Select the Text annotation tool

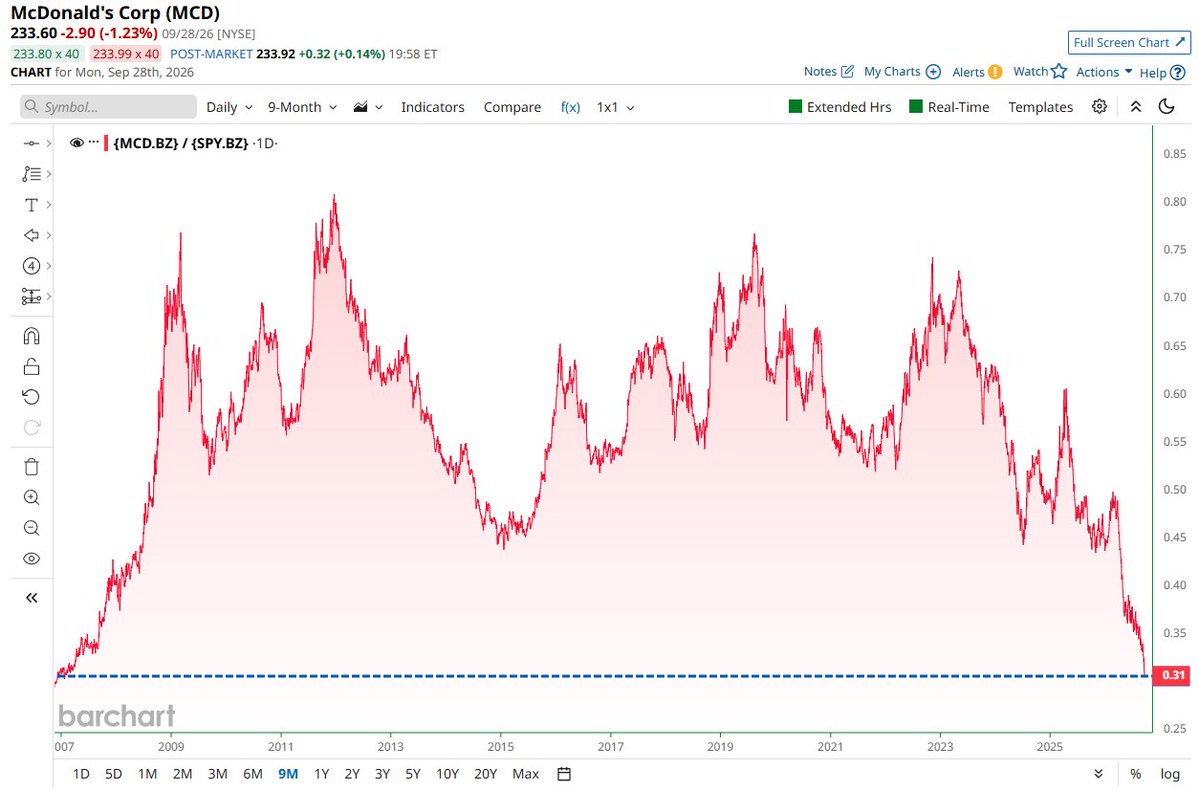31,205
